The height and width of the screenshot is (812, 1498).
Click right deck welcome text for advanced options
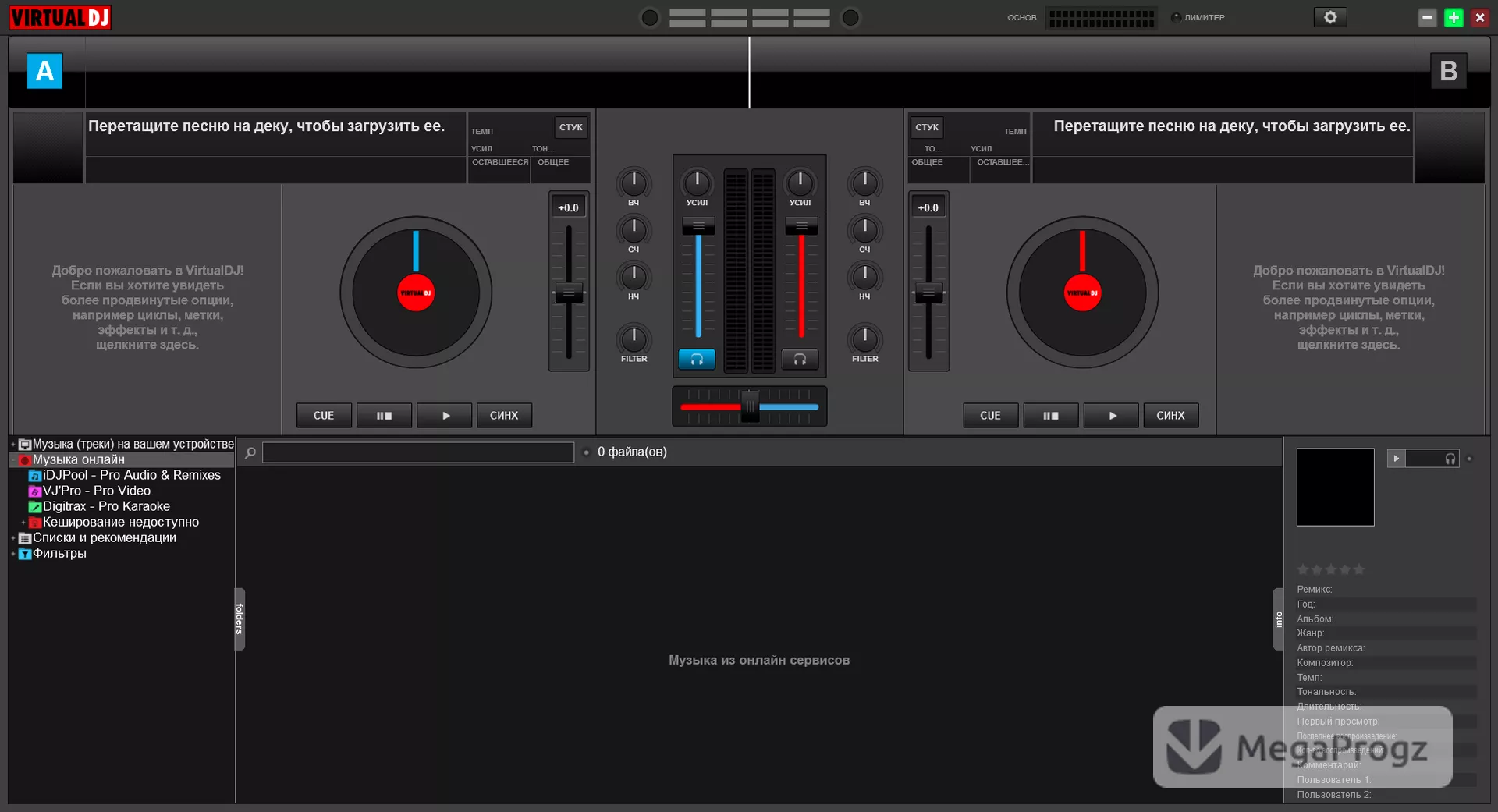click(x=1349, y=307)
